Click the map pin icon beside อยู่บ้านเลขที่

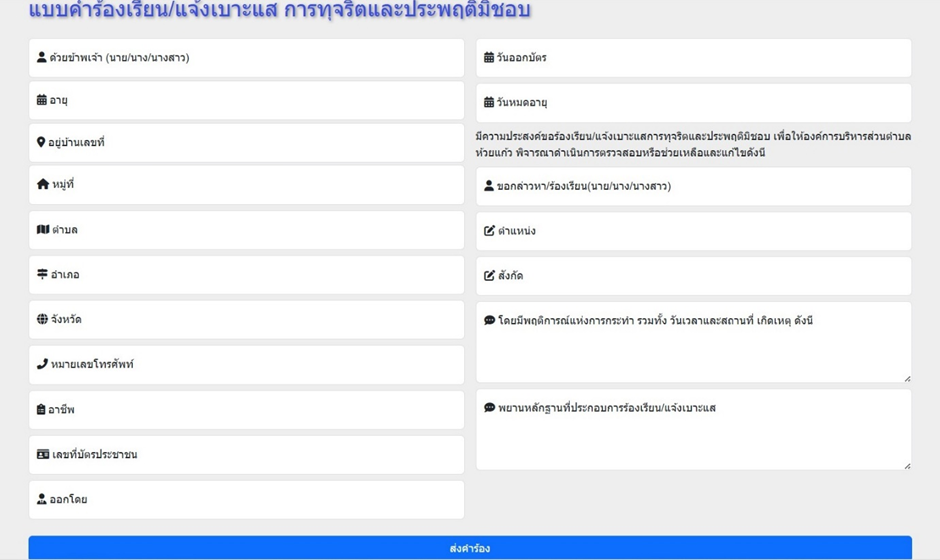pos(41,142)
